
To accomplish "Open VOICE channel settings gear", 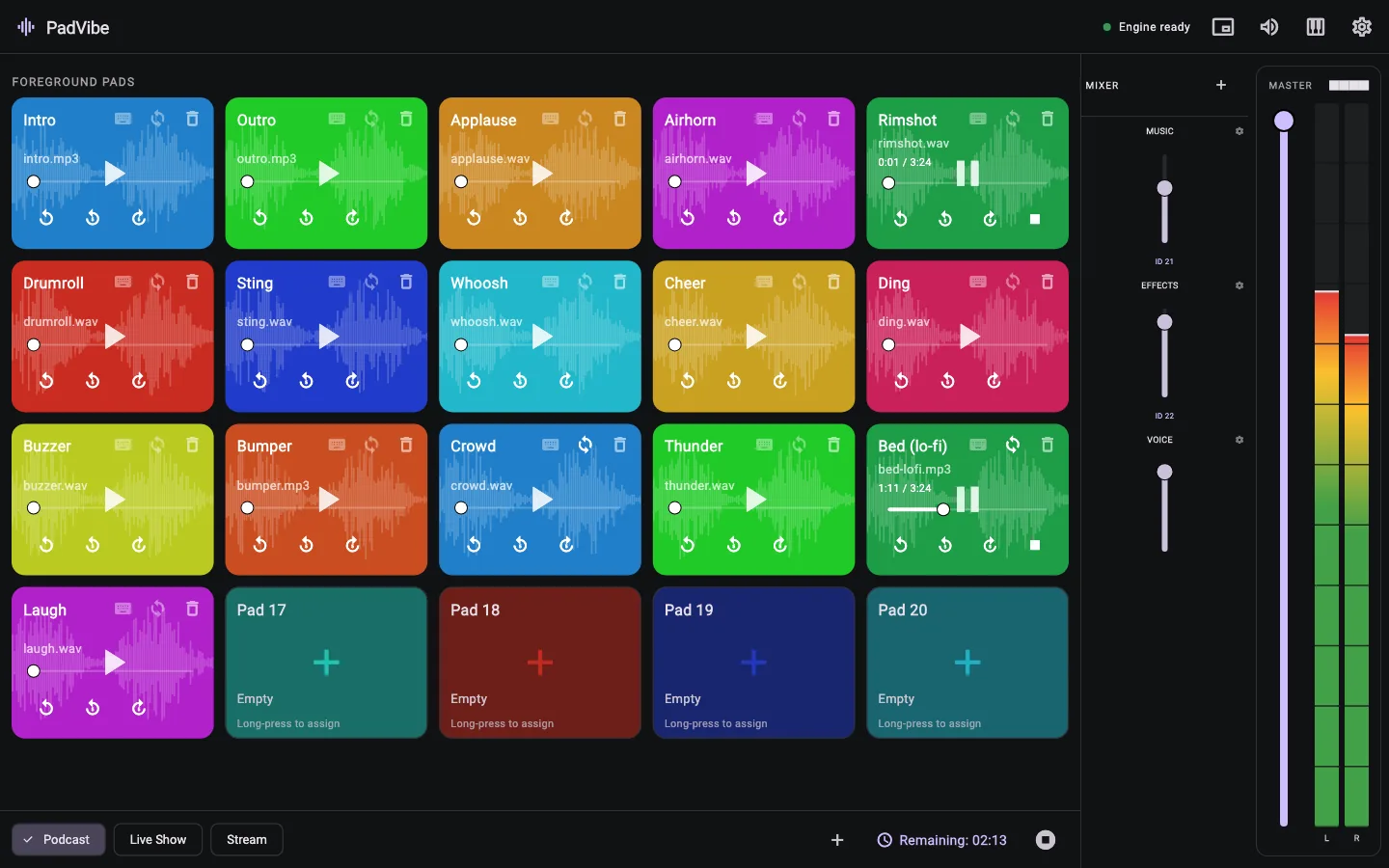I will 1239,440.
